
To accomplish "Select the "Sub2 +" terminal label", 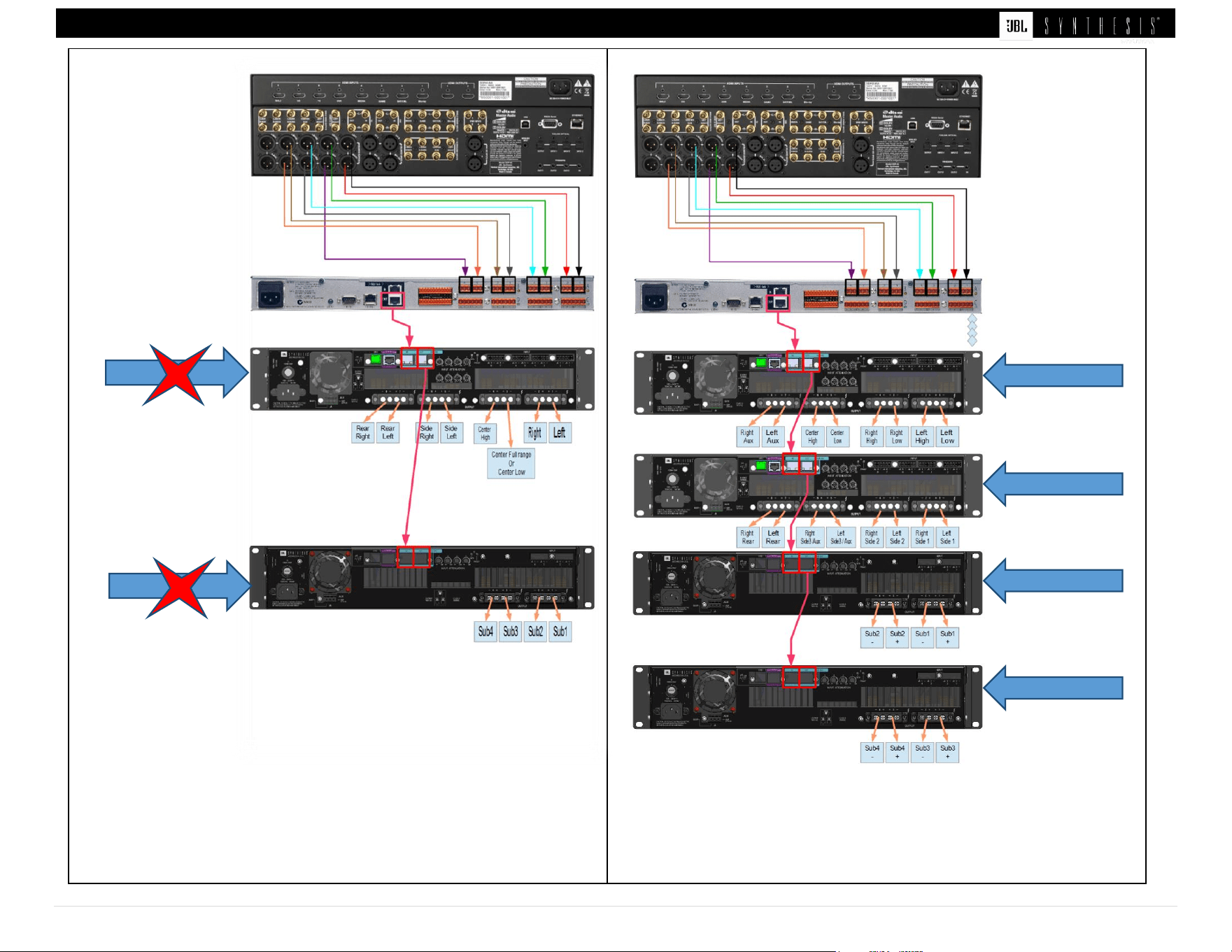I will [898, 637].
